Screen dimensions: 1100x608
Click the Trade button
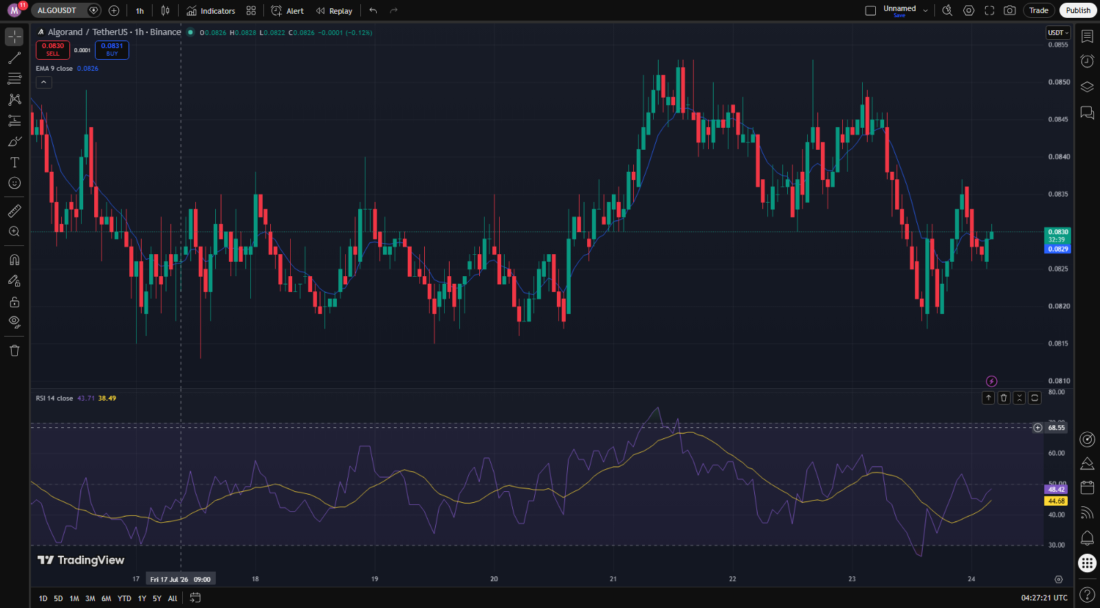pyautogui.click(x=1039, y=11)
